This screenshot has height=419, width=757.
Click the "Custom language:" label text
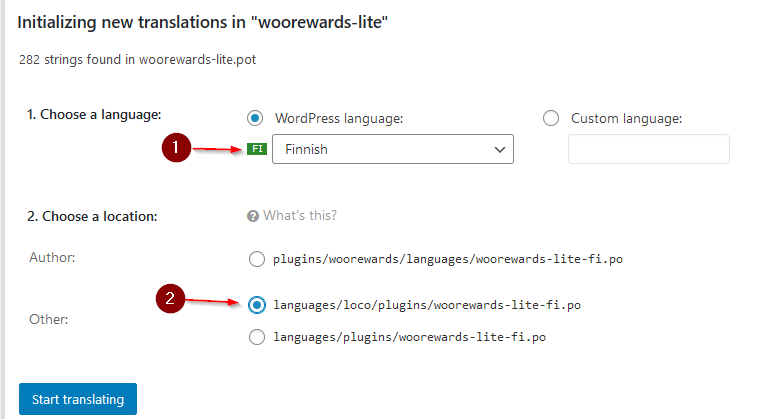click(626, 118)
